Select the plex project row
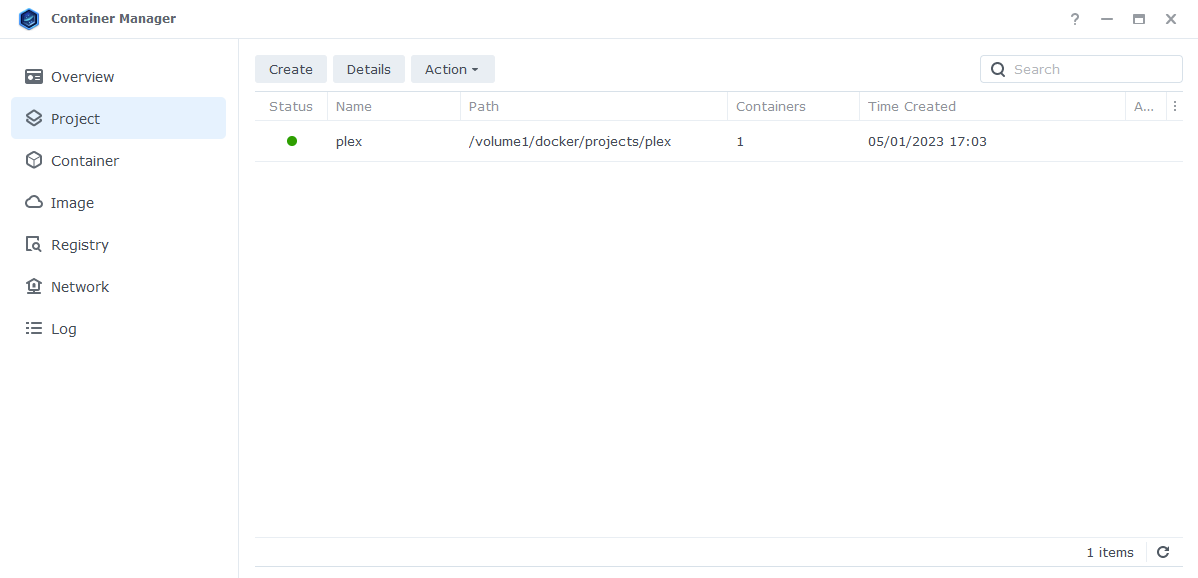Viewport: 1198px width, 578px height. tap(600, 141)
